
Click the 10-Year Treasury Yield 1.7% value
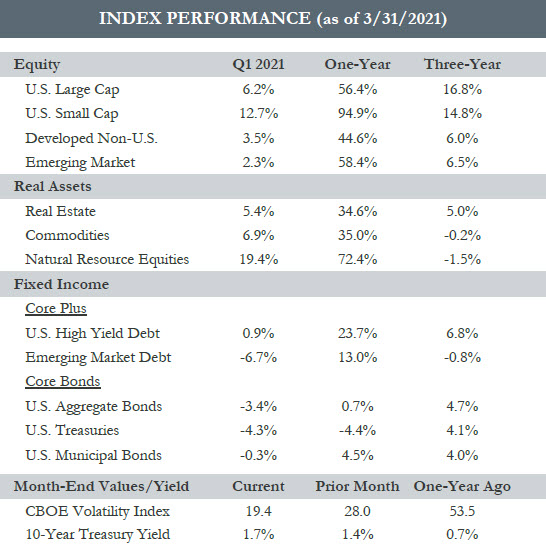[x=258, y=535]
